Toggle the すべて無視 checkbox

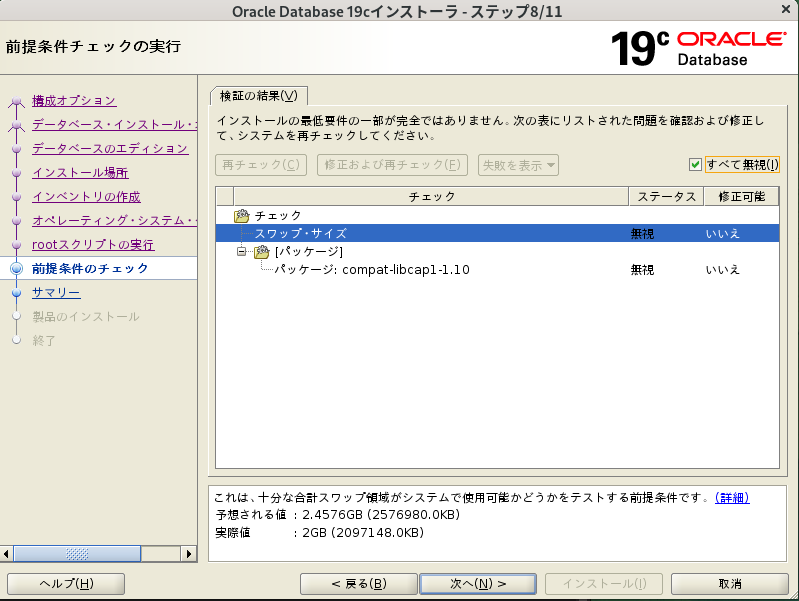coord(695,164)
